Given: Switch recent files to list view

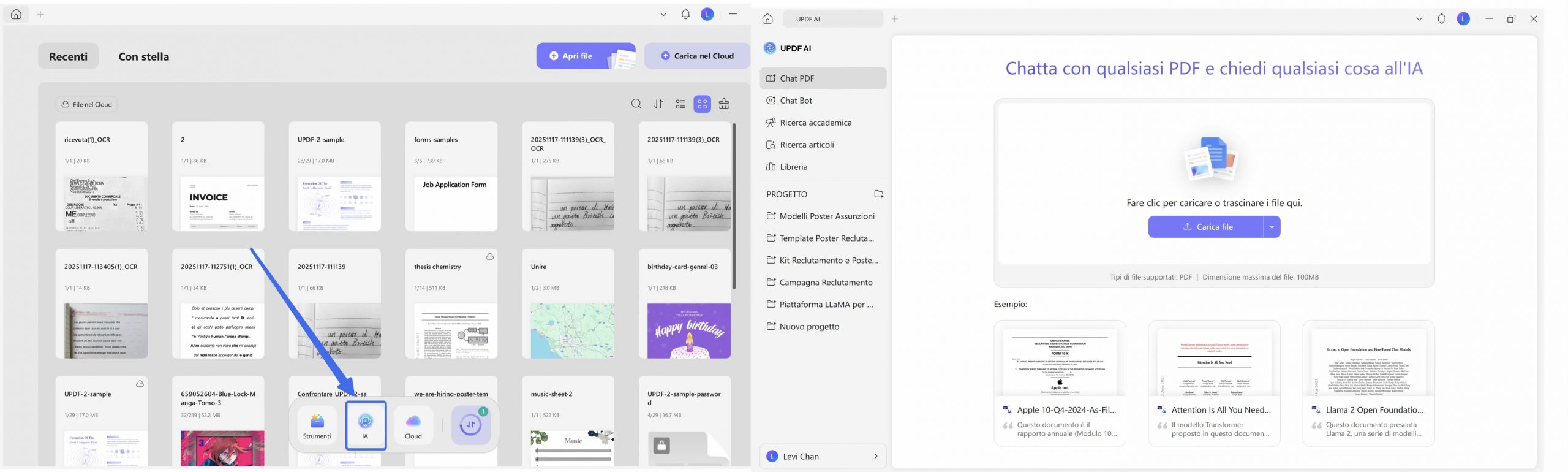Looking at the screenshot, I should [680, 104].
